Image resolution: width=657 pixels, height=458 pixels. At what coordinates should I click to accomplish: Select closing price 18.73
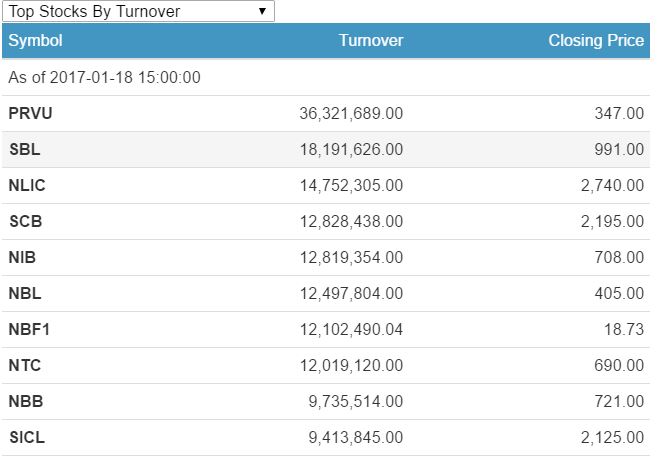tap(624, 330)
